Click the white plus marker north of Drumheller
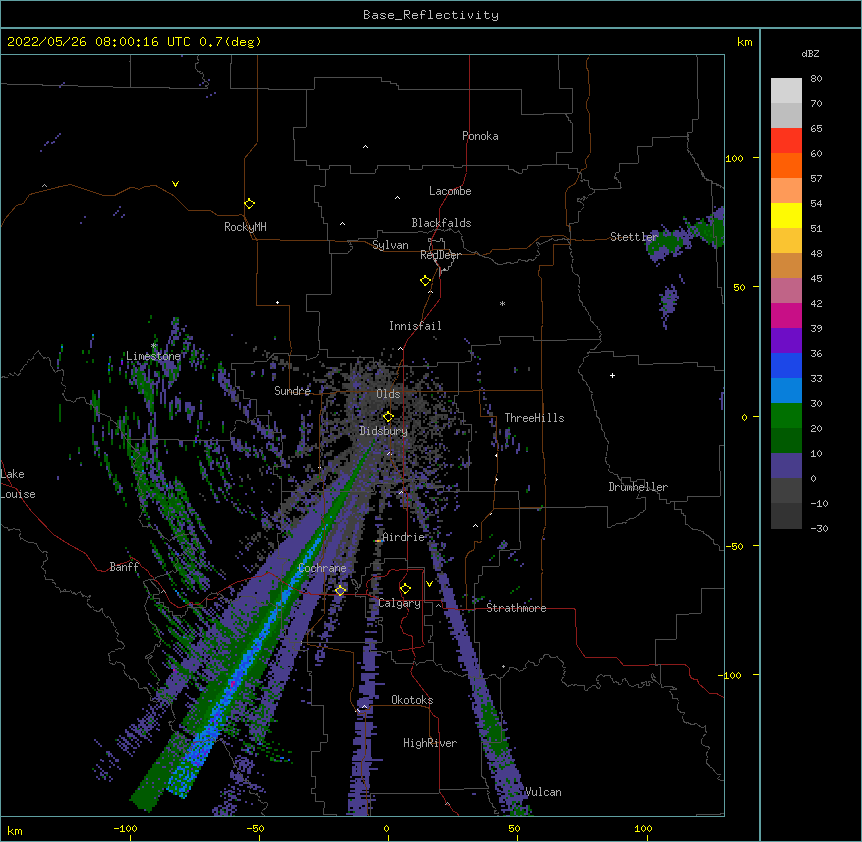The image size is (862, 842). pos(612,375)
